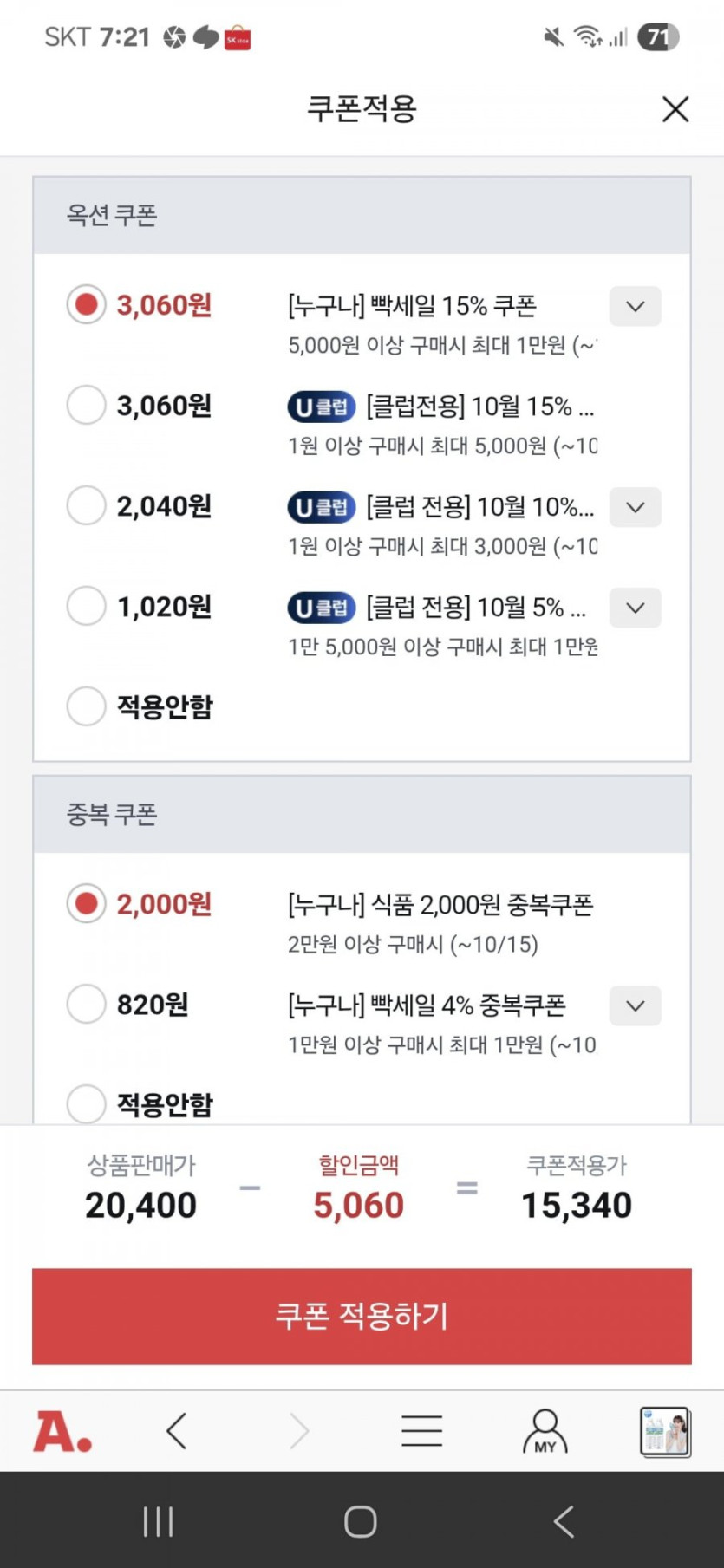Choose the 1,020원 클럽 전용 5% coupon
724x1568 pixels.
click(x=86, y=606)
